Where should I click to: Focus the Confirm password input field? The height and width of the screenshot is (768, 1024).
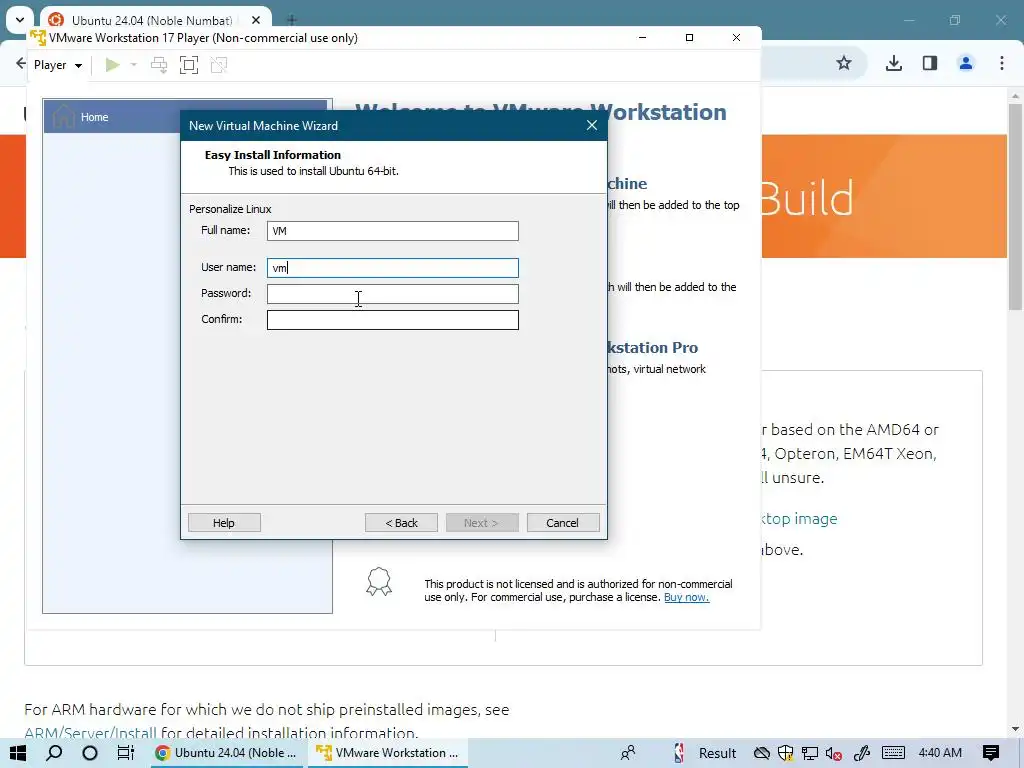pos(392,320)
